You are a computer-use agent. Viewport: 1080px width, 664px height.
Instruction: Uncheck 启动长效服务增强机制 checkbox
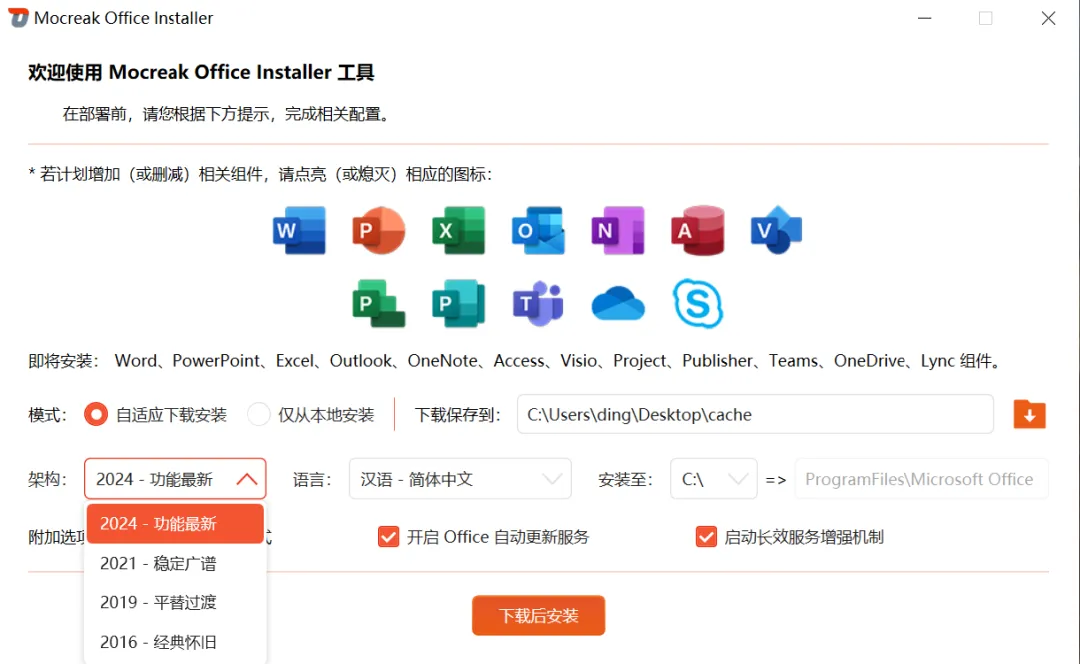coord(706,537)
